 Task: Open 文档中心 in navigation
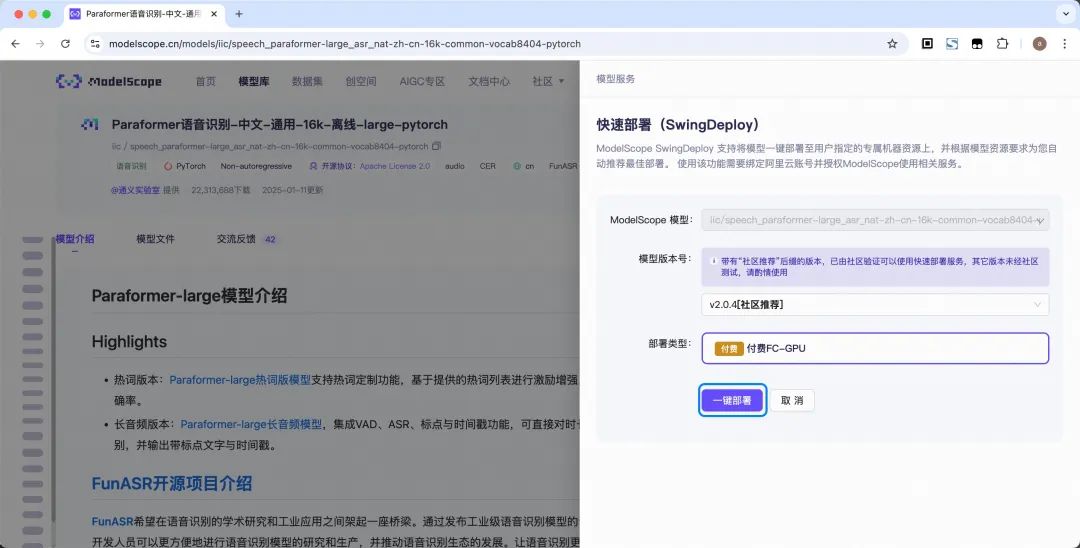pos(489,81)
